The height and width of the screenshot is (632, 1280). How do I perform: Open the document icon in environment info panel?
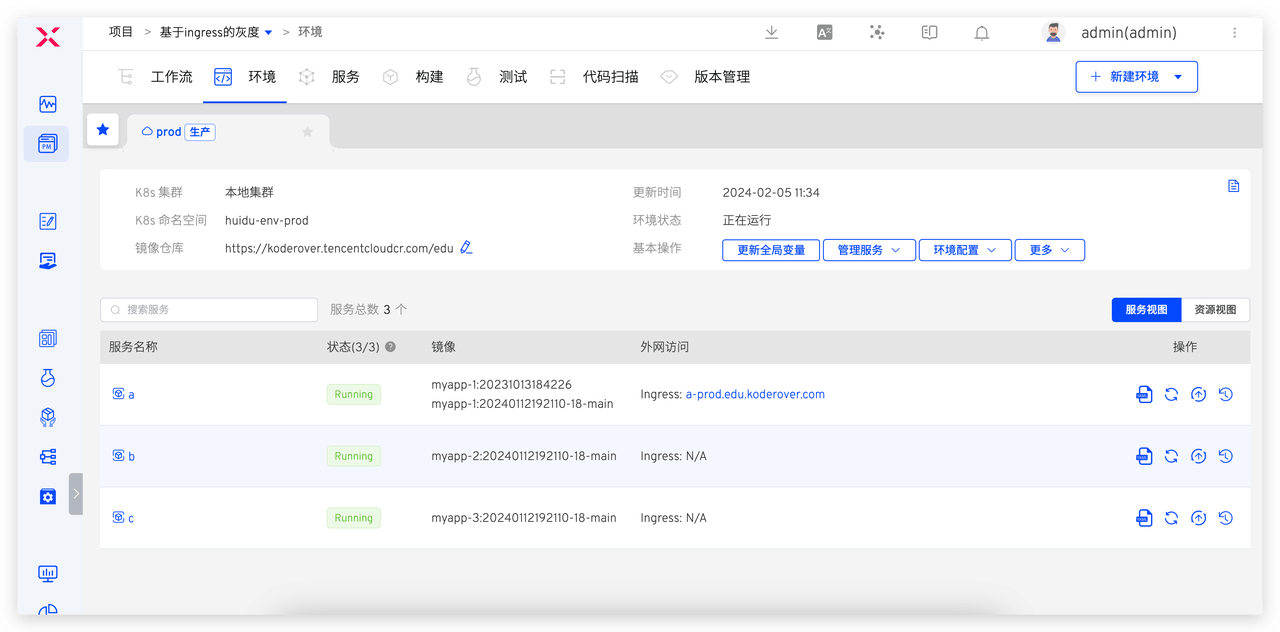[x=1234, y=186]
